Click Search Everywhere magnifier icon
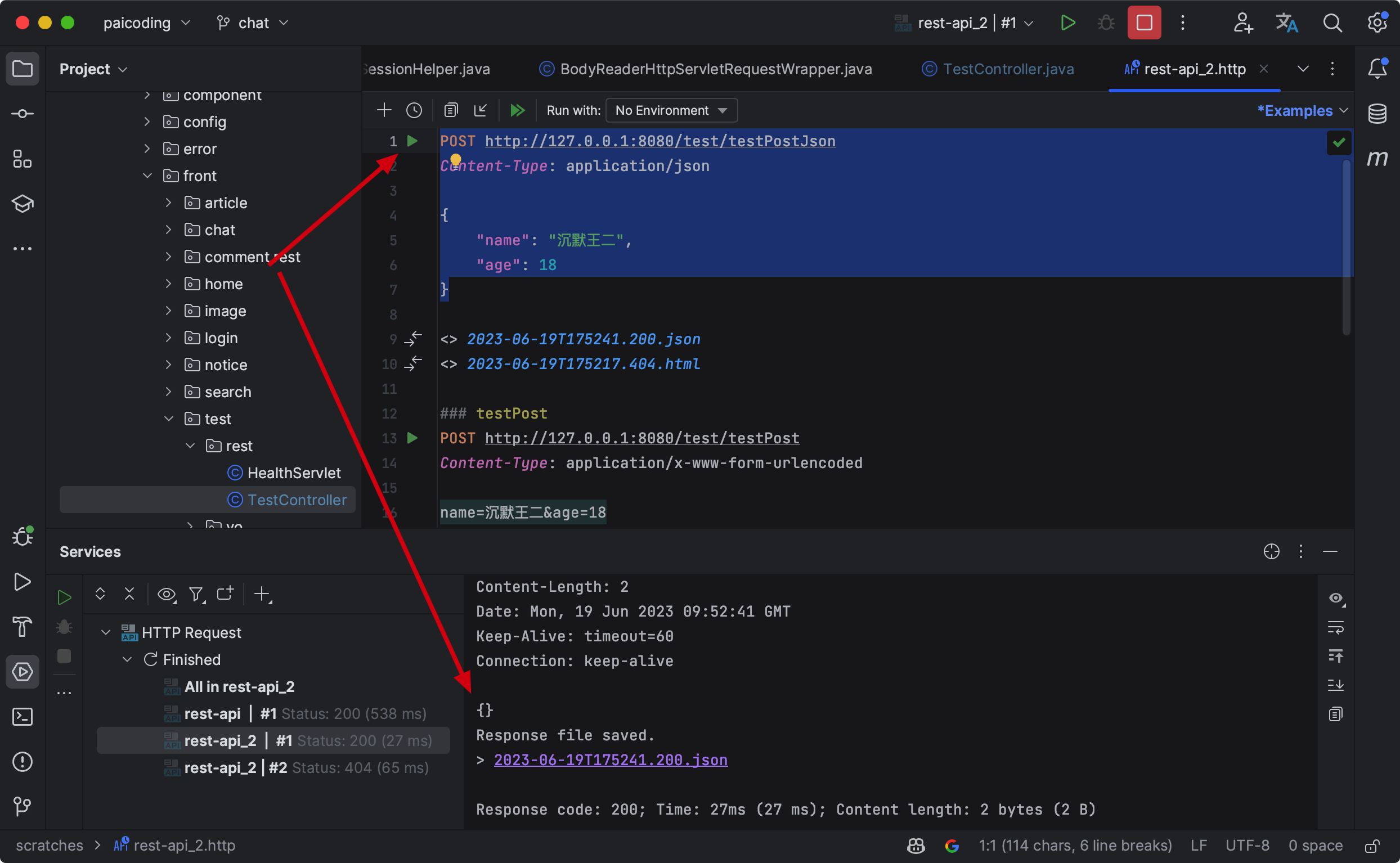Image resolution: width=1400 pixels, height=863 pixels. [x=1332, y=23]
